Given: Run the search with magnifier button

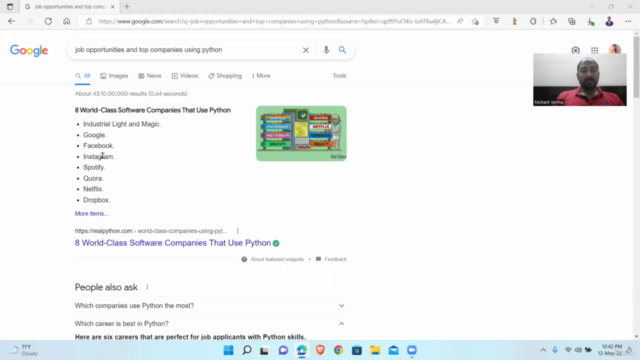Looking at the screenshot, I should click(x=342, y=50).
